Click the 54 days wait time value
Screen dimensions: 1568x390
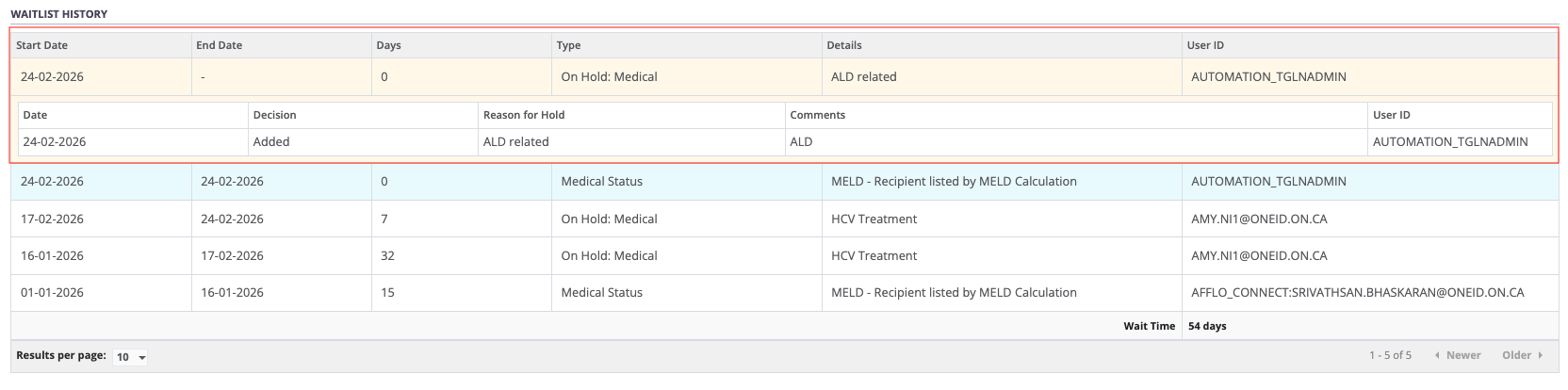click(x=1207, y=326)
